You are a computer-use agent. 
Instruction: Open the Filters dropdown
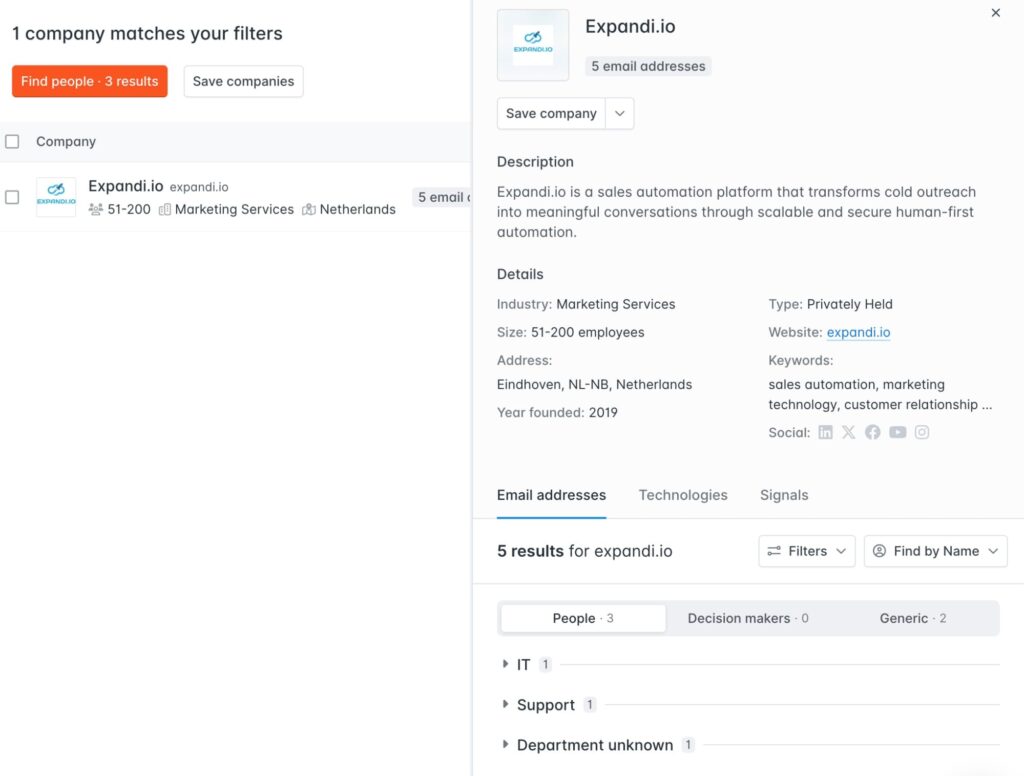tap(806, 551)
